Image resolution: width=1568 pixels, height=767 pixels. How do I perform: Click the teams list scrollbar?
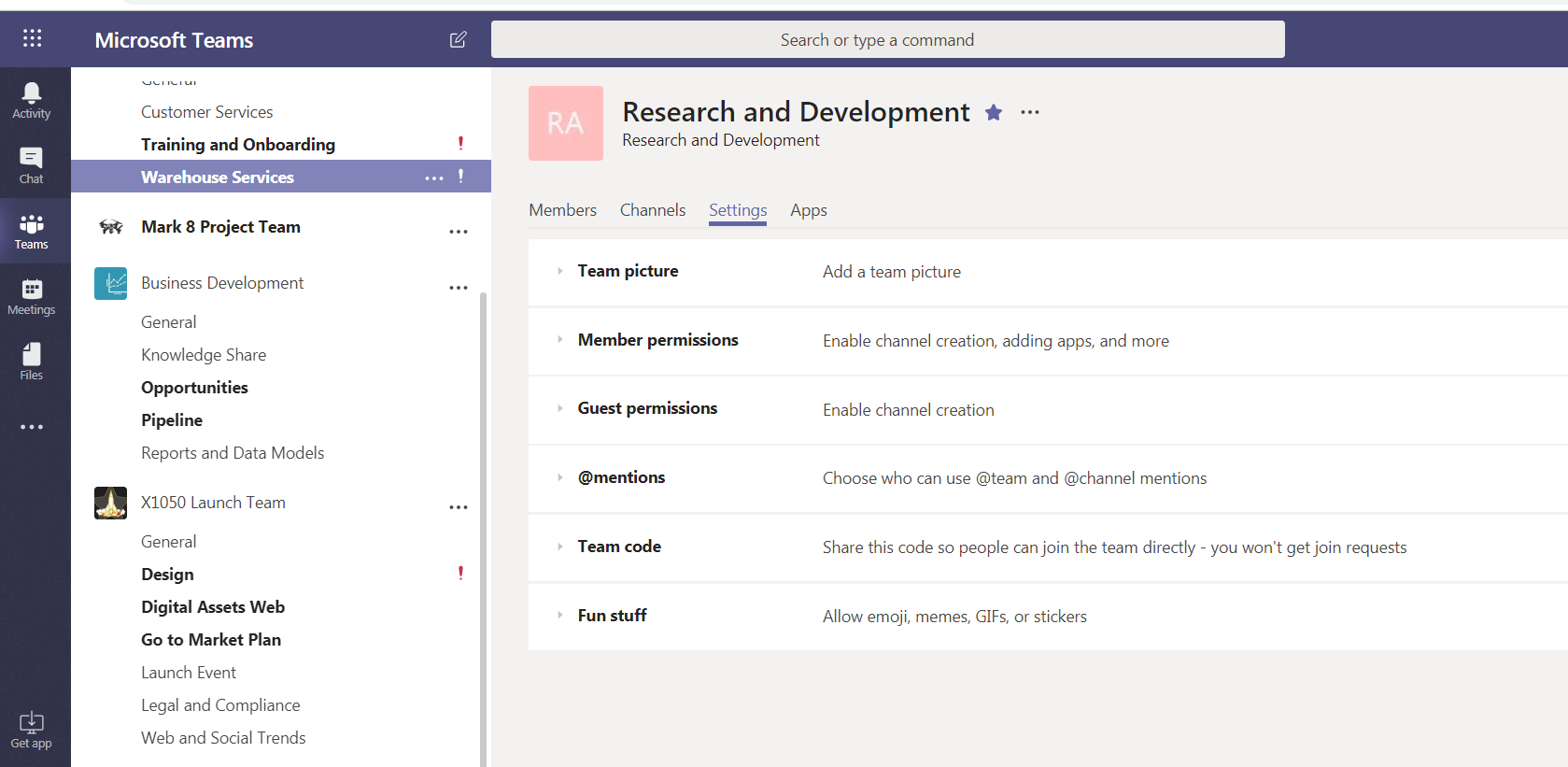pos(483,528)
